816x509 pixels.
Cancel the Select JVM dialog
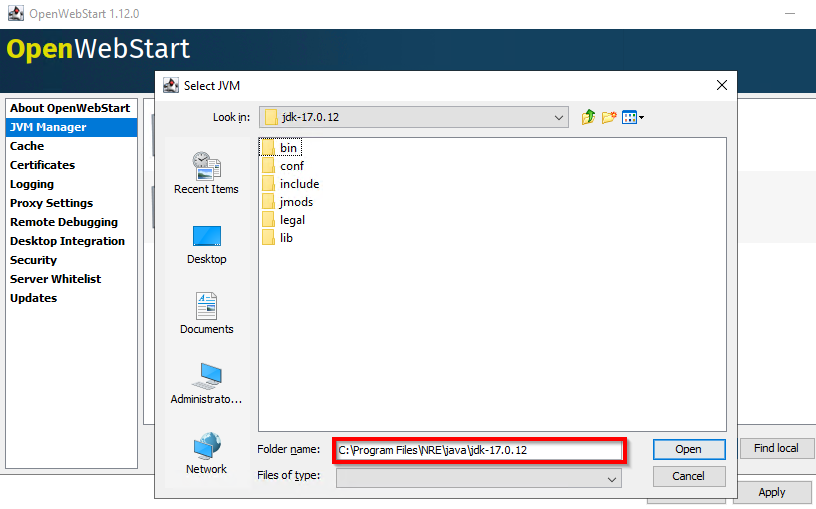pyautogui.click(x=689, y=476)
